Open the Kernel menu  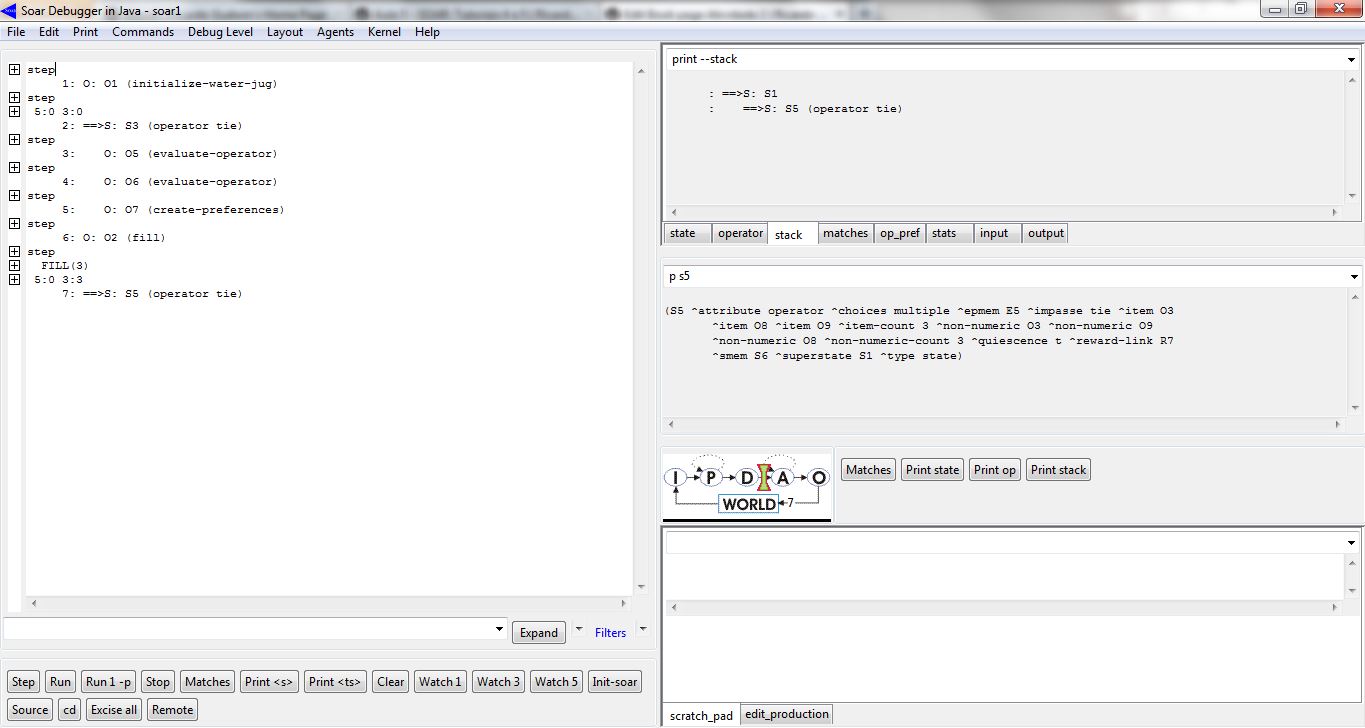pos(384,32)
